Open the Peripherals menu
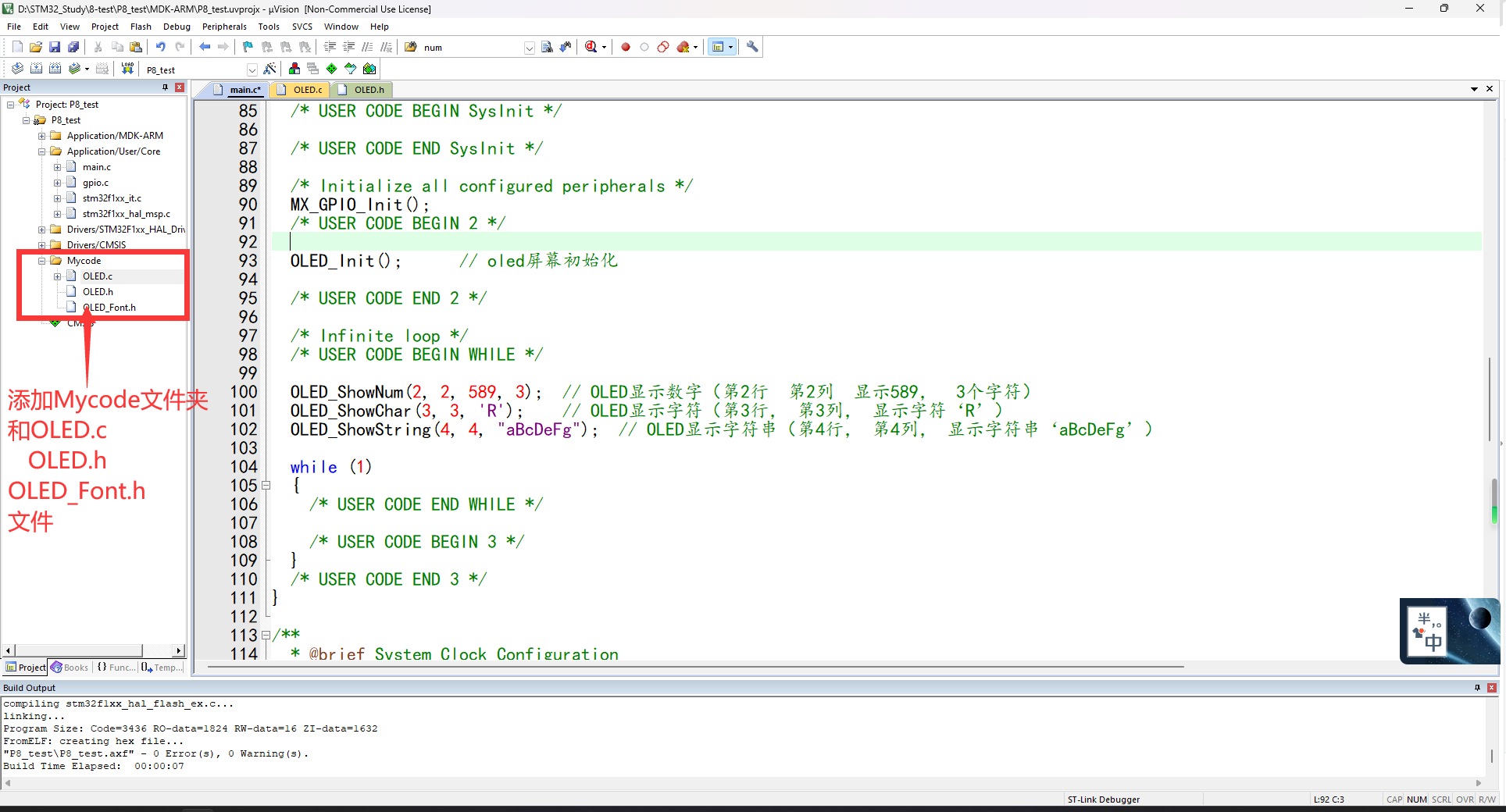Image resolution: width=1506 pixels, height=812 pixels. pos(224,26)
